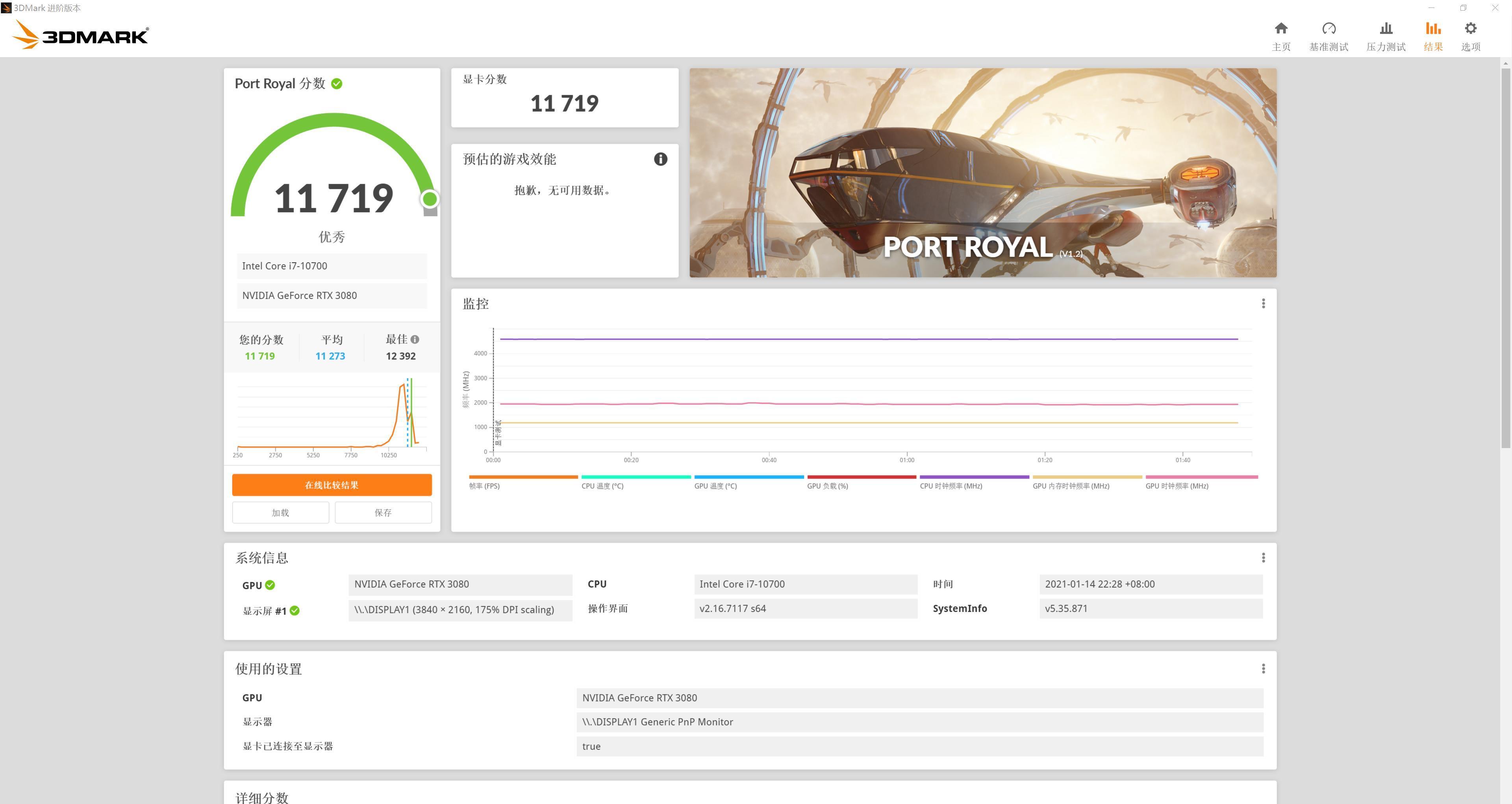The height and width of the screenshot is (804, 1512).
Task: Click the 显卡已连接至显示器 value true
Action: pos(920,747)
